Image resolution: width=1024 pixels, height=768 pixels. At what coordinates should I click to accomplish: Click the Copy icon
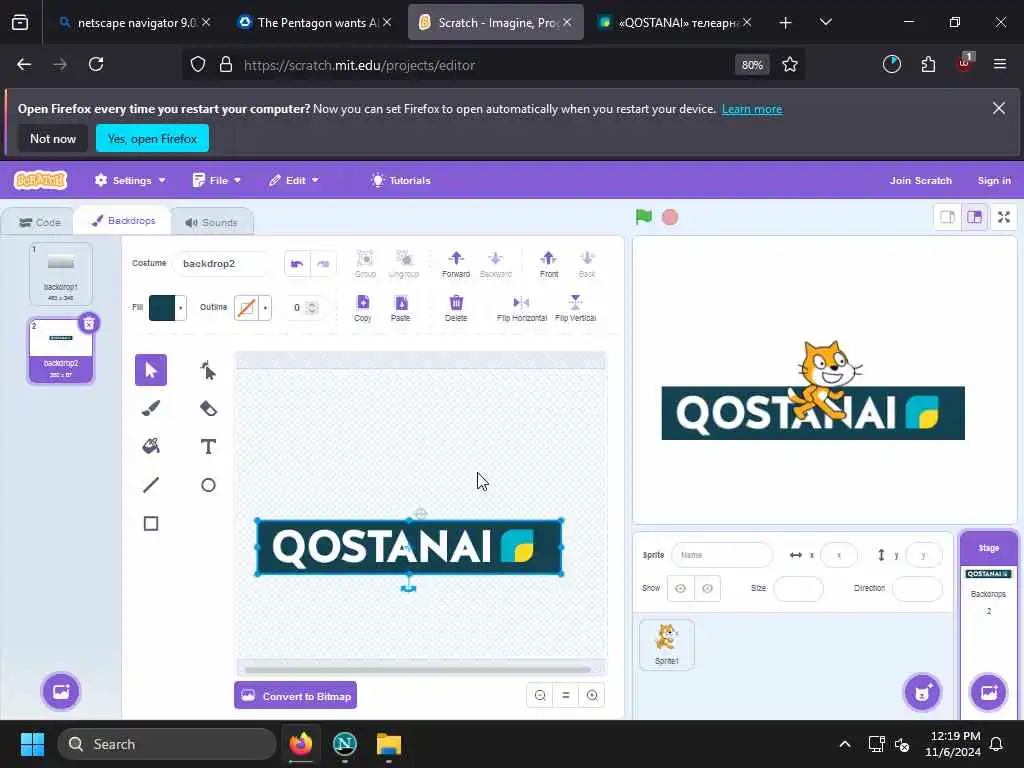point(362,308)
